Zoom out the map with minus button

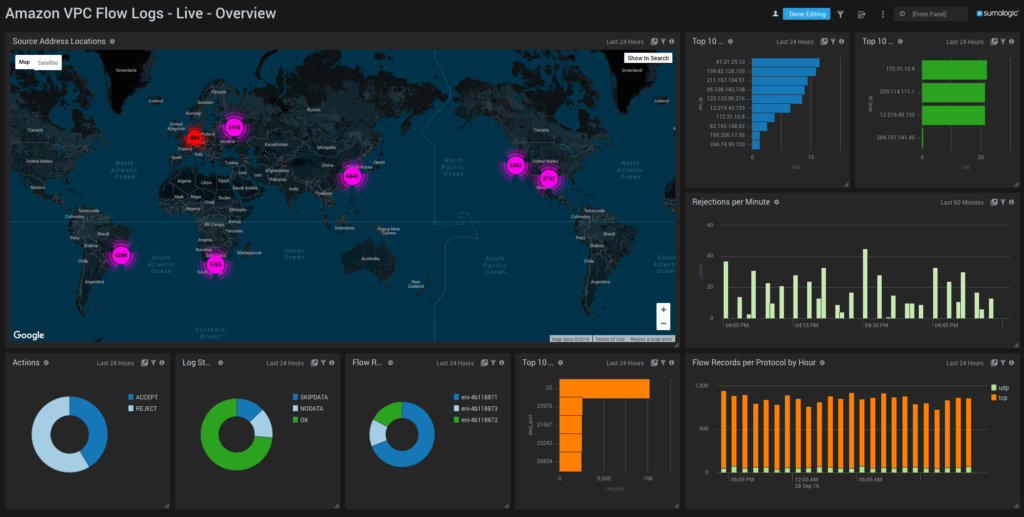coord(663,323)
